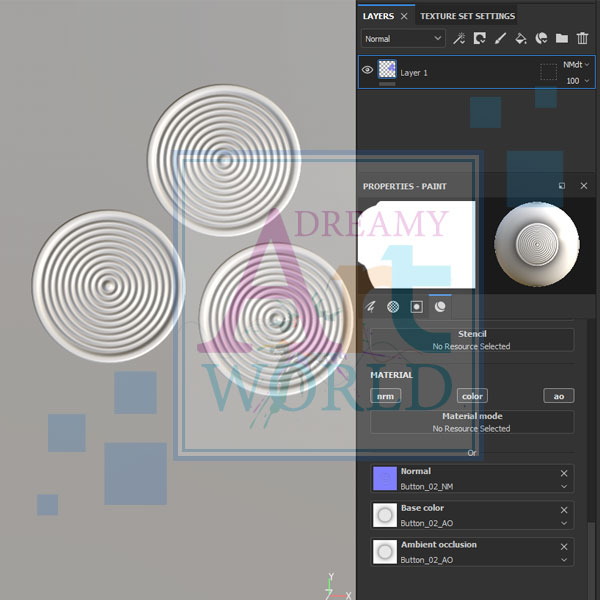Add a new paint layer with brush icon
Screen dimensions: 600x600
click(x=500, y=38)
